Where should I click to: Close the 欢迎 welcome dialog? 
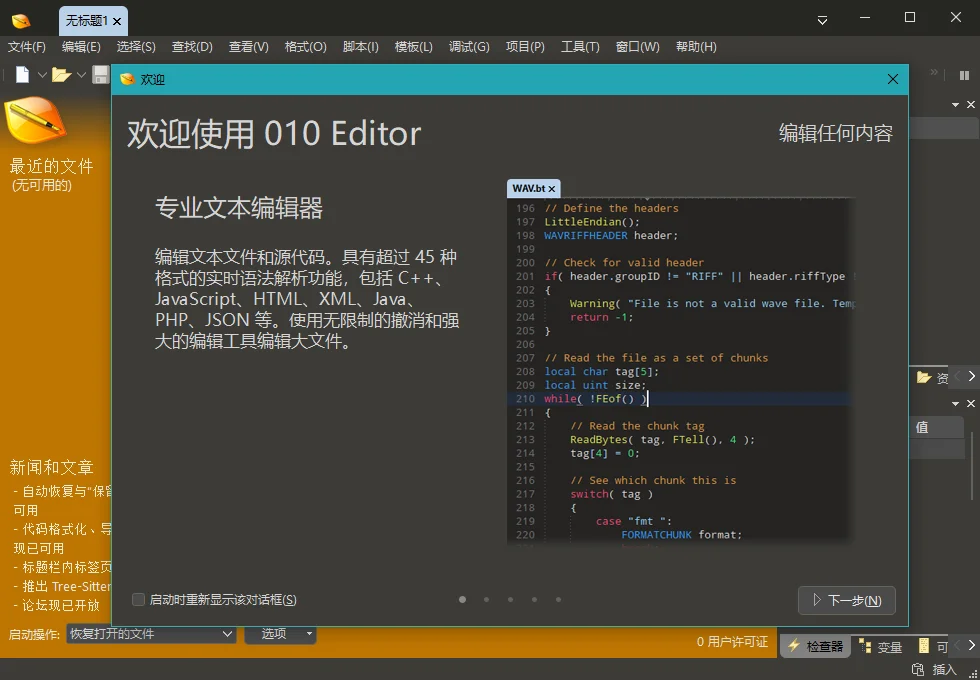point(892,79)
